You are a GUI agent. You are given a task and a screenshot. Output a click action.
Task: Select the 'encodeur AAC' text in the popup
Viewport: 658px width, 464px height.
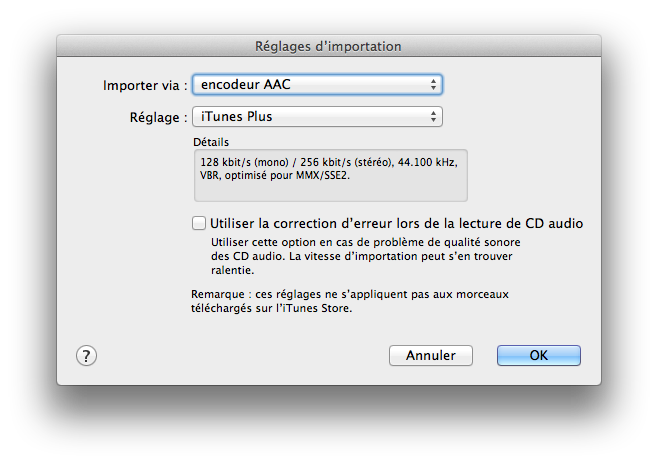246,85
